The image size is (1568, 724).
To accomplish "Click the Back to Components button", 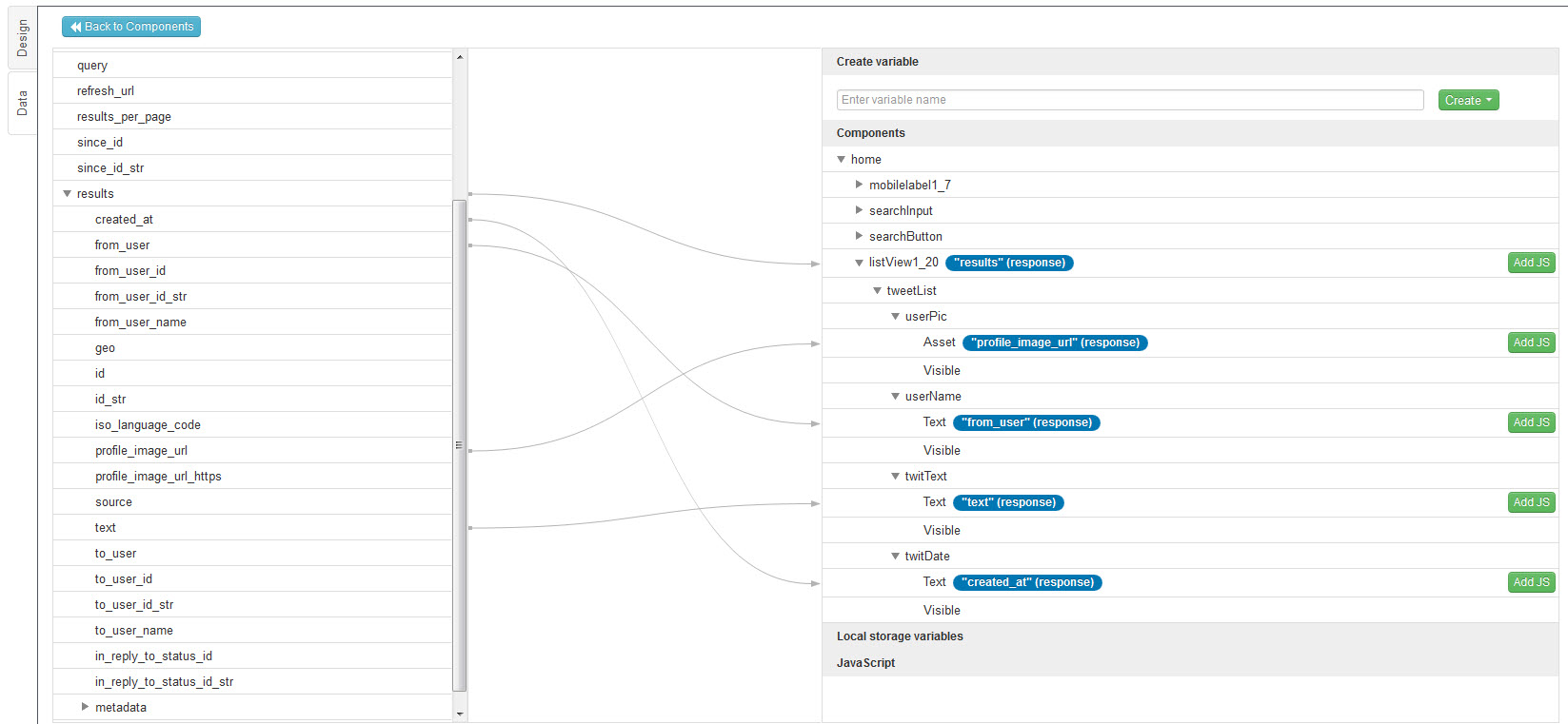I will pyautogui.click(x=131, y=27).
